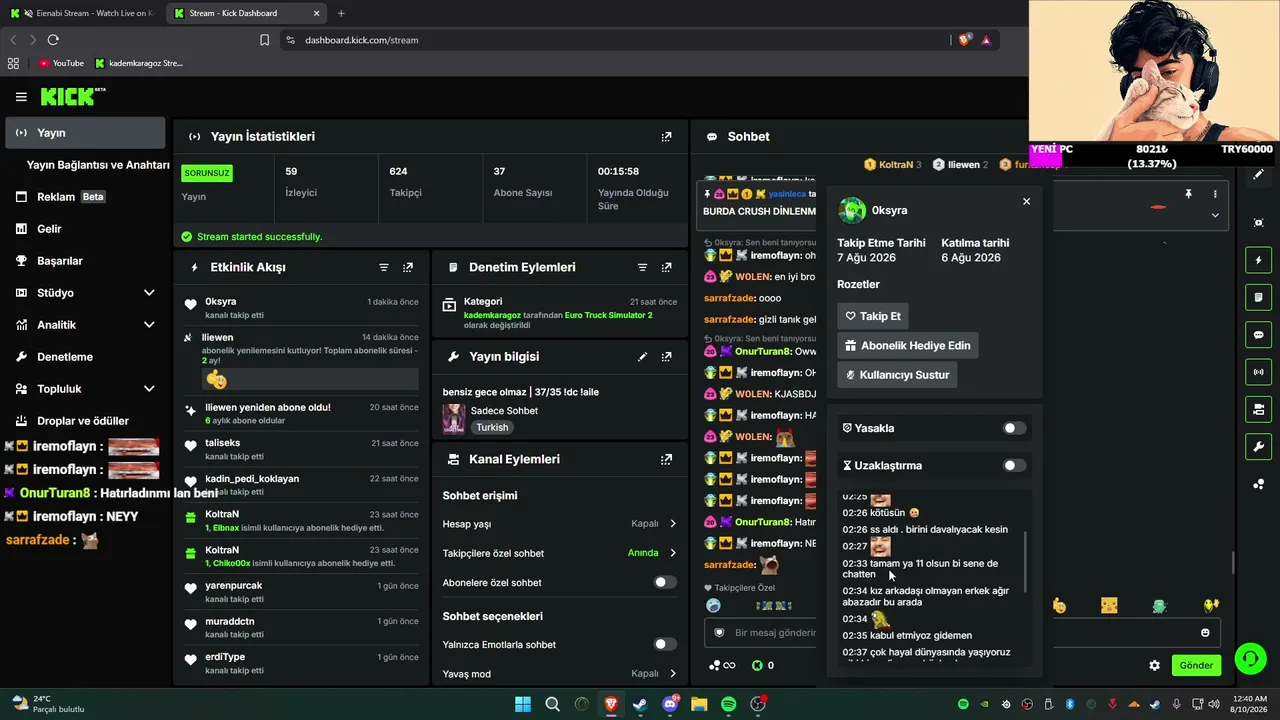1280x720 pixels.
Task: Open Steam from the Windows taskbar
Action: (640, 704)
